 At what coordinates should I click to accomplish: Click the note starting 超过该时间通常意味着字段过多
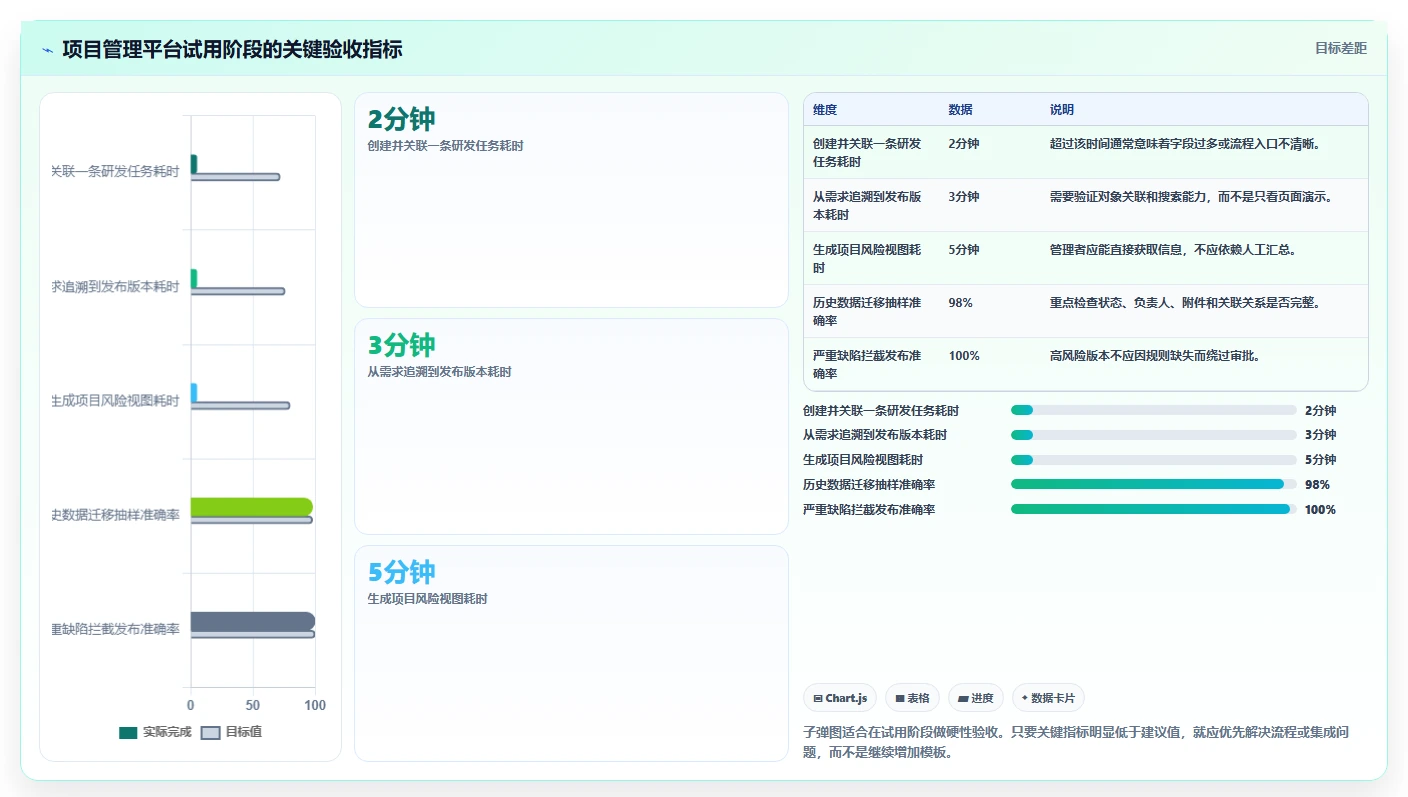click(1186, 143)
